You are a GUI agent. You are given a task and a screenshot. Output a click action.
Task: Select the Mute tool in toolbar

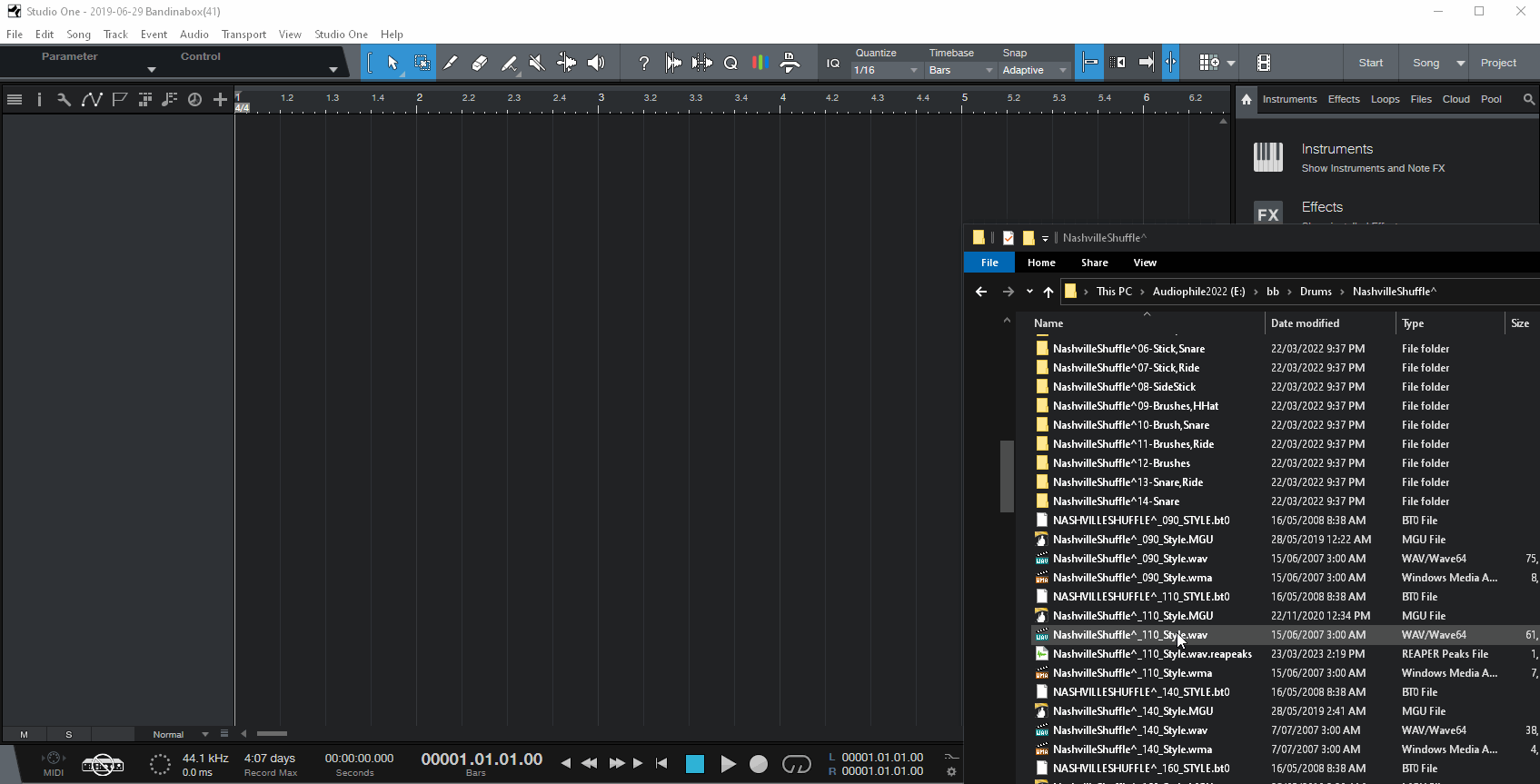(537, 63)
